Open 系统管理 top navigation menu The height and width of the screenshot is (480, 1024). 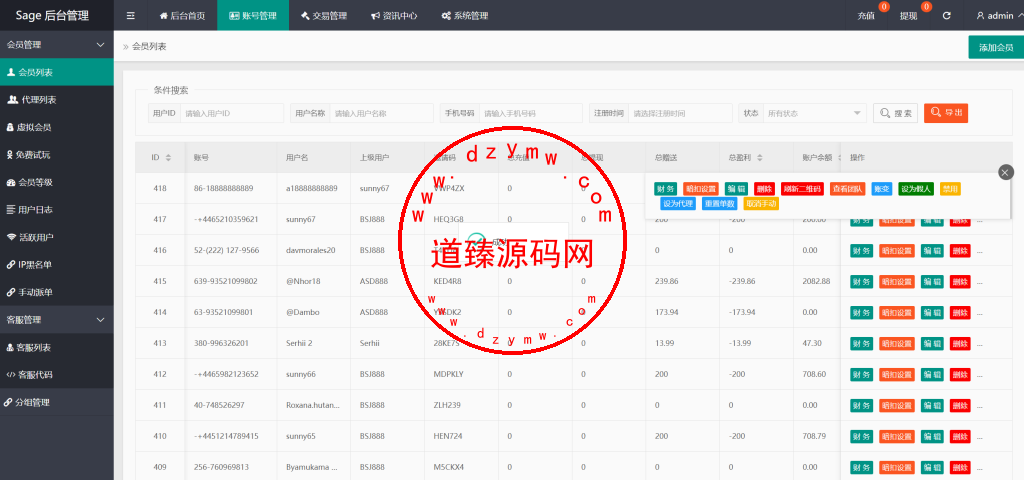coord(465,16)
